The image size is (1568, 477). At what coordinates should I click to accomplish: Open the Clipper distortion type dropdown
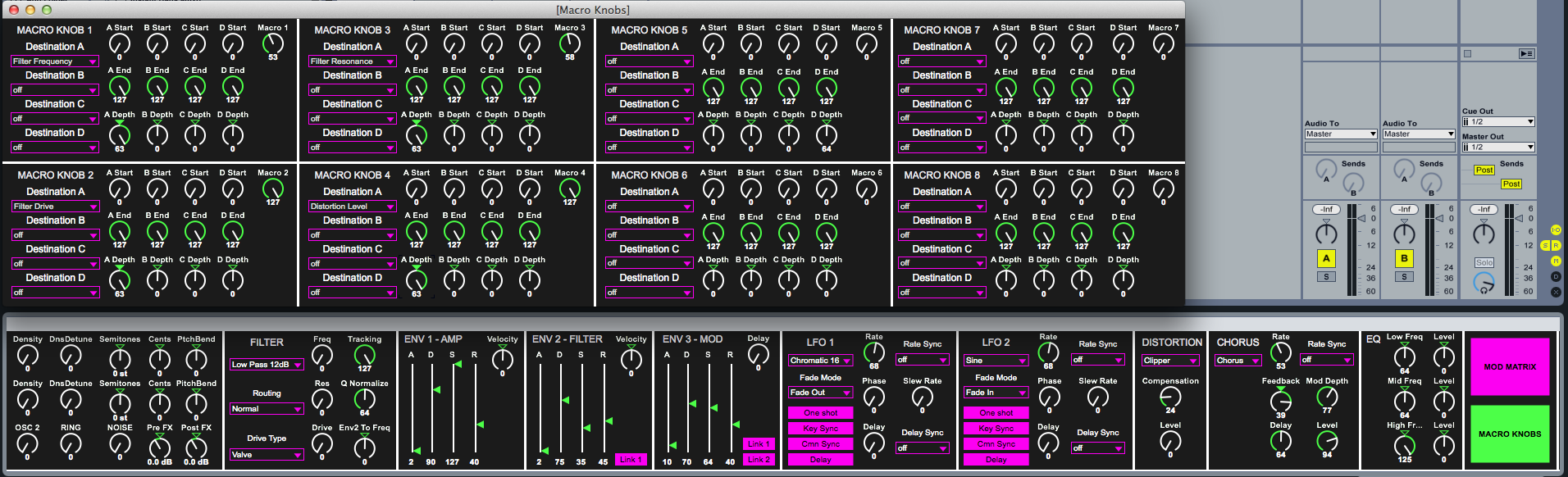point(1170,361)
